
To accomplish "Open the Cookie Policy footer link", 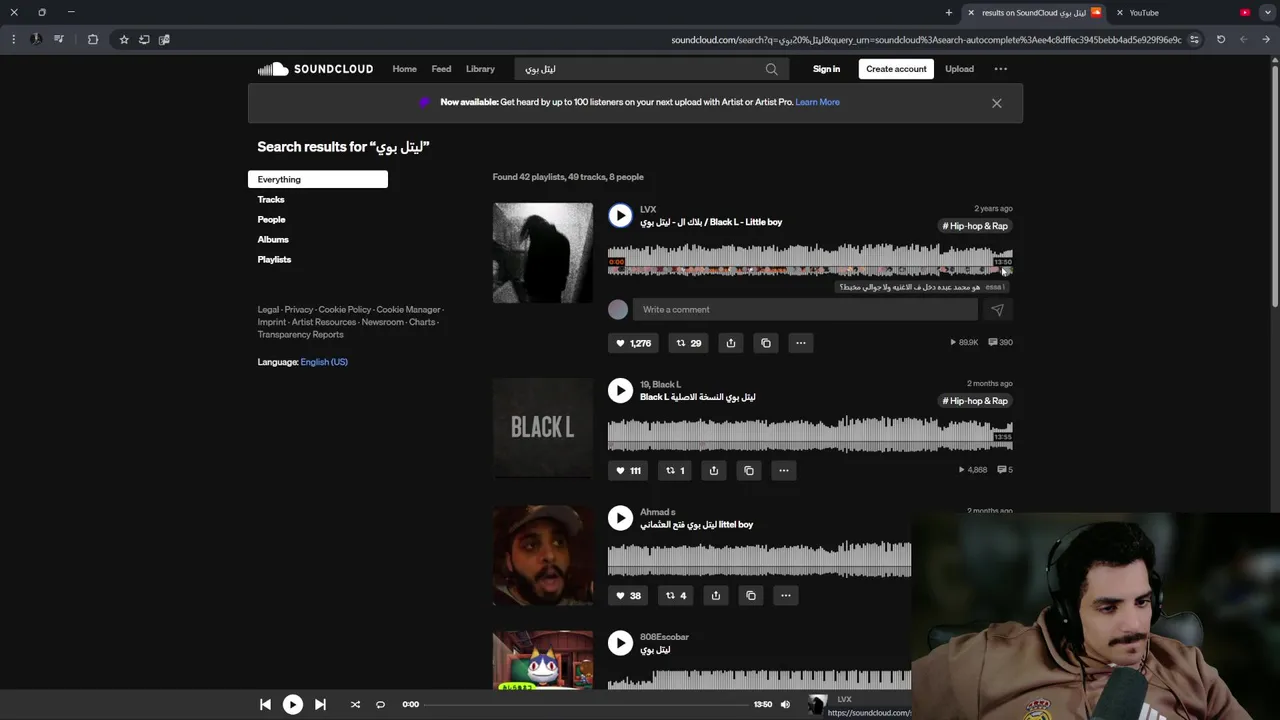I will coord(344,310).
